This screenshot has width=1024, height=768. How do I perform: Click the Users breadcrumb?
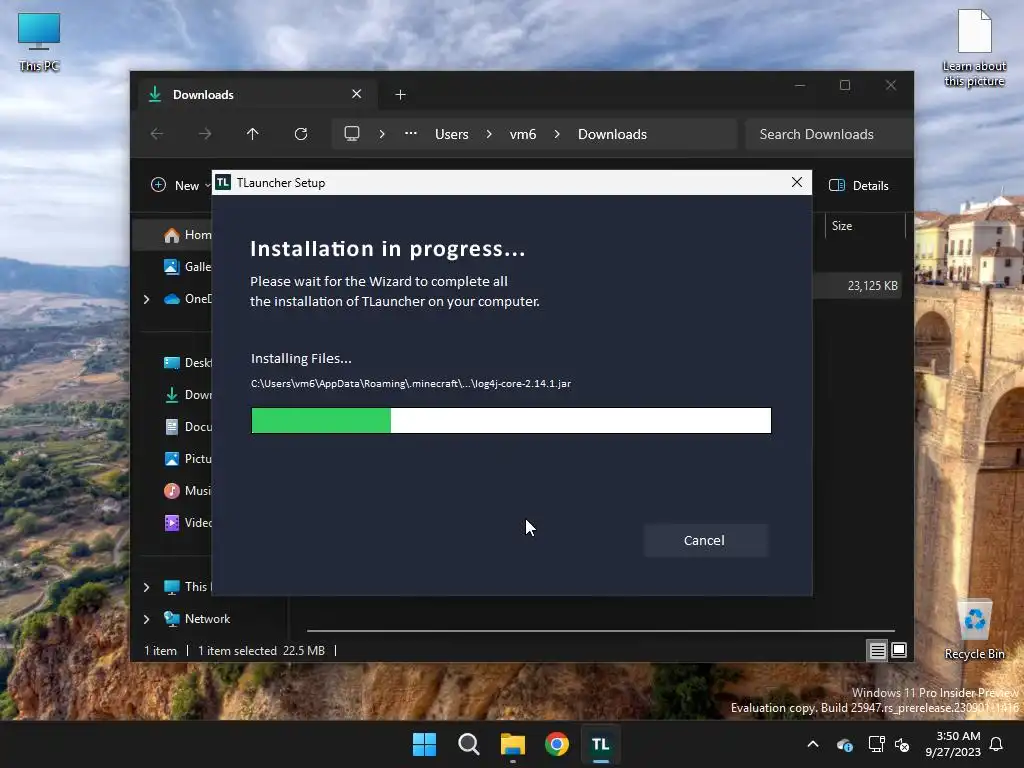tap(452, 134)
